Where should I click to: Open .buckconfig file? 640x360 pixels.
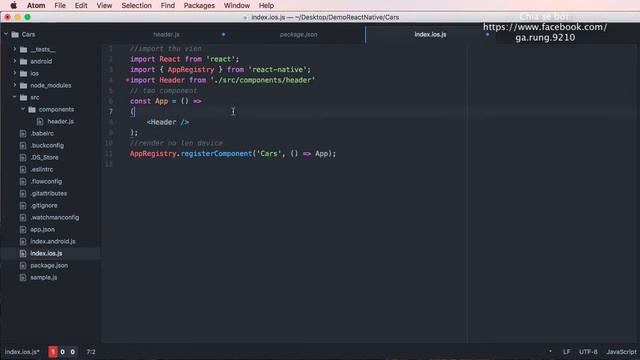(47, 145)
